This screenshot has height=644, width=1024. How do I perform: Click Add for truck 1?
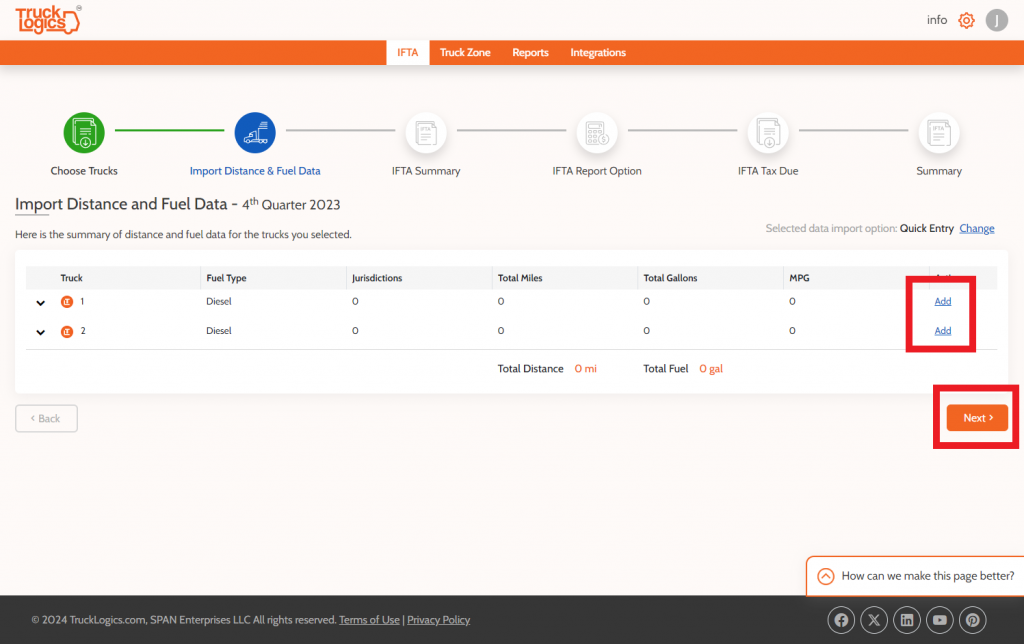tap(942, 301)
